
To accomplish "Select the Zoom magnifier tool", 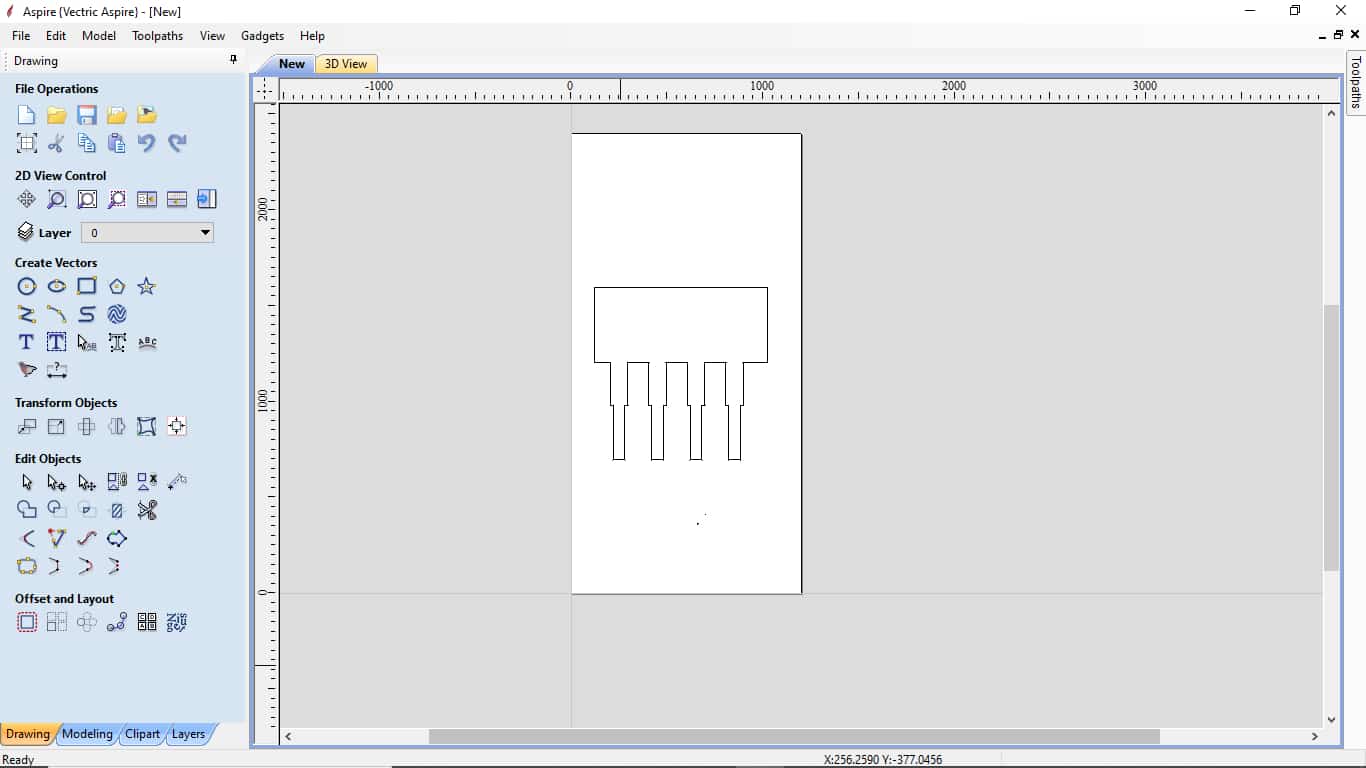I will coord(57,199).
